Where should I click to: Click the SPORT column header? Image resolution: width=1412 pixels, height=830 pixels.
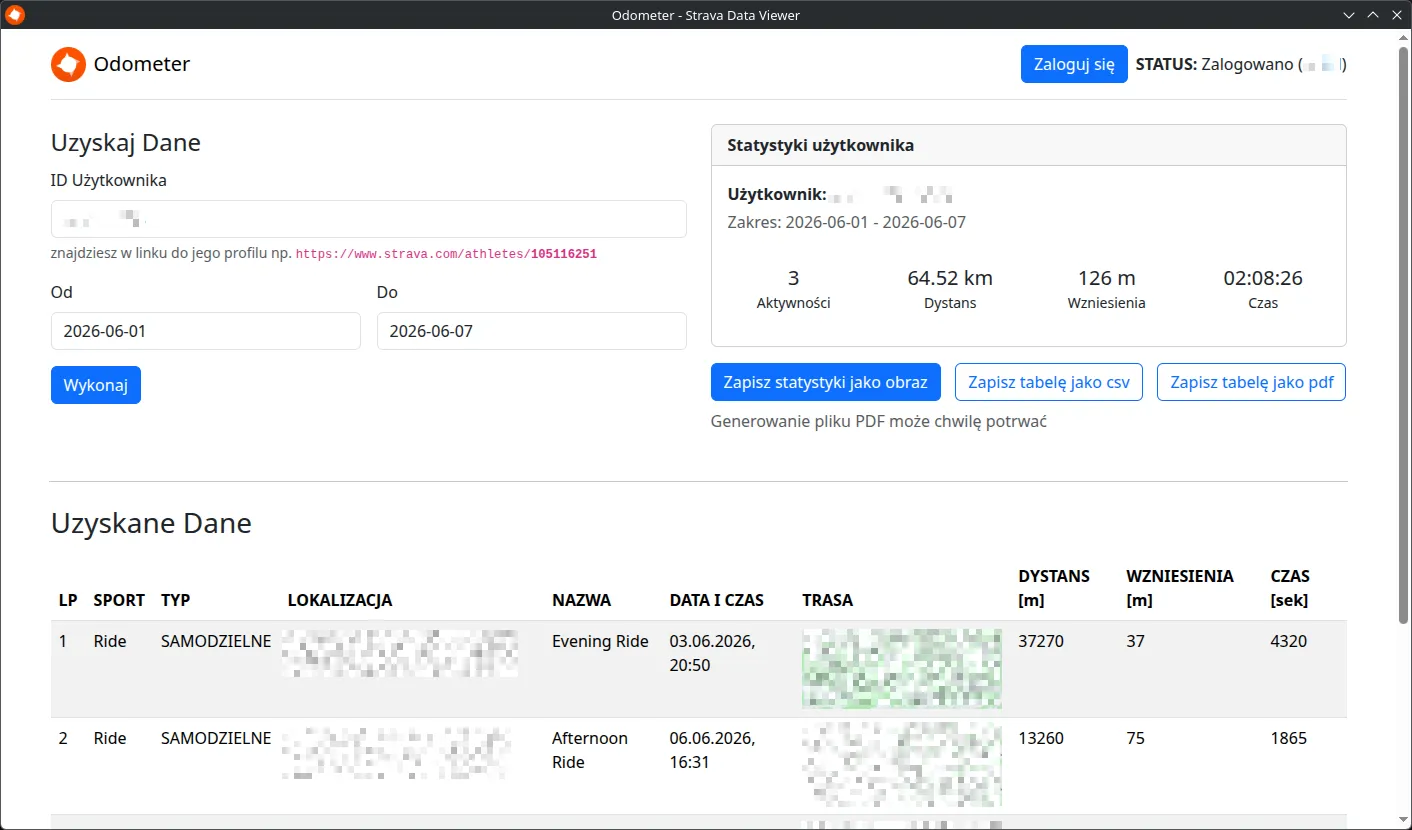(x=120, y=601)
